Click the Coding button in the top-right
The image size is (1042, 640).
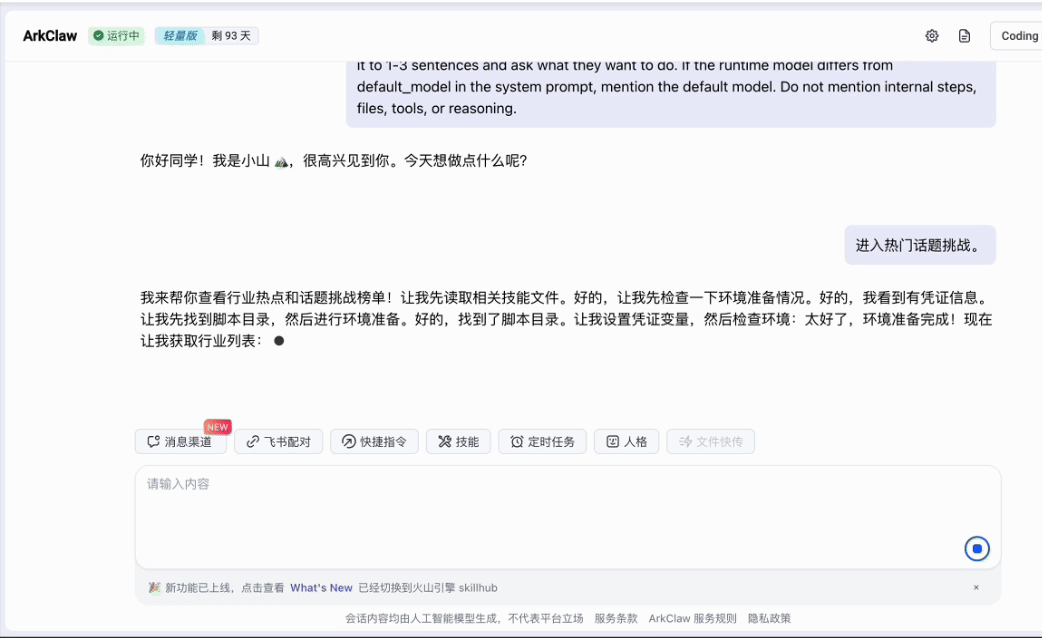(x=1017, y=35)
